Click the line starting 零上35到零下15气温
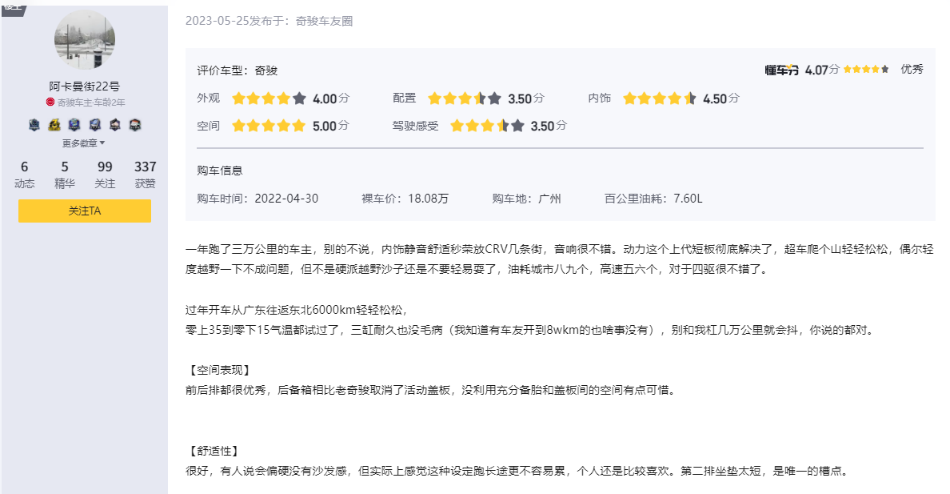Image resolution: width=950 pixels, height=494 pixels. [530, 330]
